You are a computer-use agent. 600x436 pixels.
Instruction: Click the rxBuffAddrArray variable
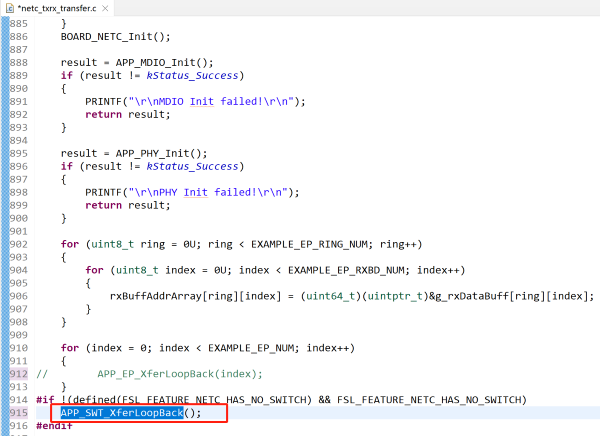(158, 296)
